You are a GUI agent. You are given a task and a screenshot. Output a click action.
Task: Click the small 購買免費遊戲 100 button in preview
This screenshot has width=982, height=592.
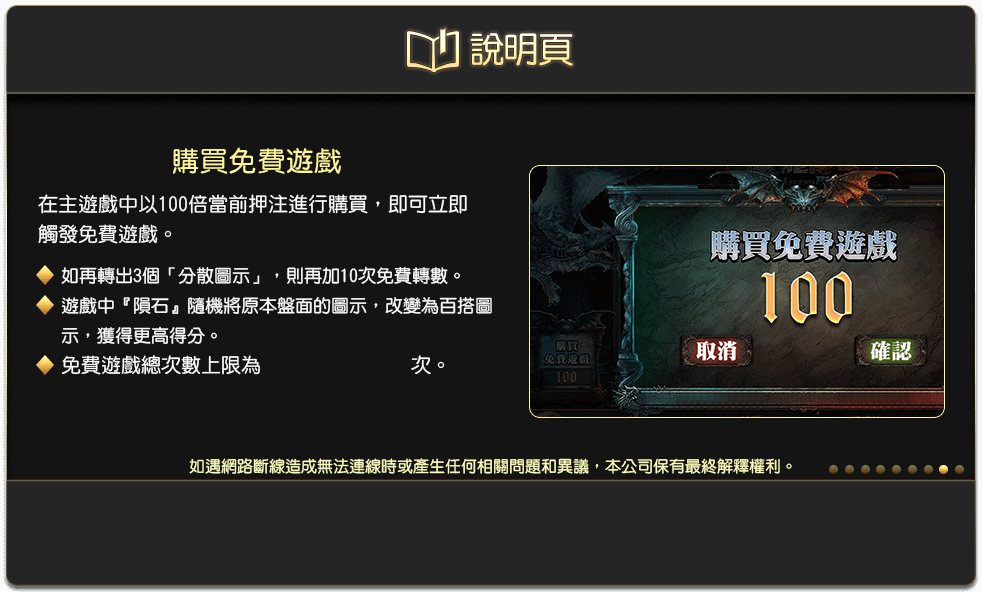567,361
